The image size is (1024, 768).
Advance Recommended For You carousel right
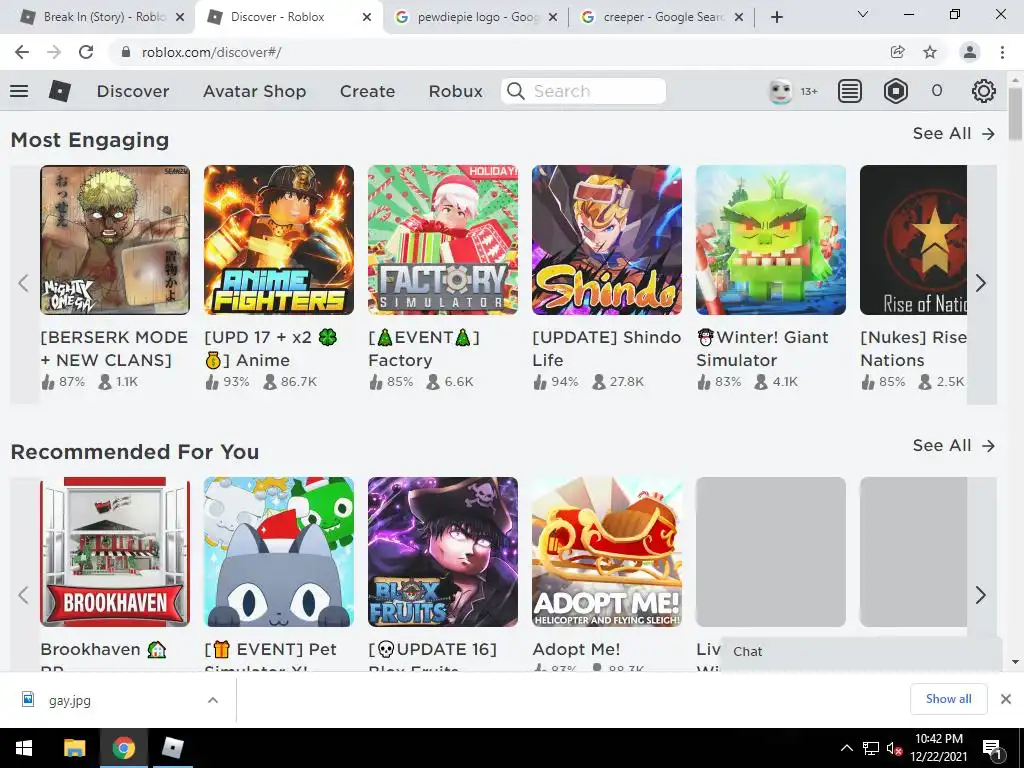coord(981,595)
